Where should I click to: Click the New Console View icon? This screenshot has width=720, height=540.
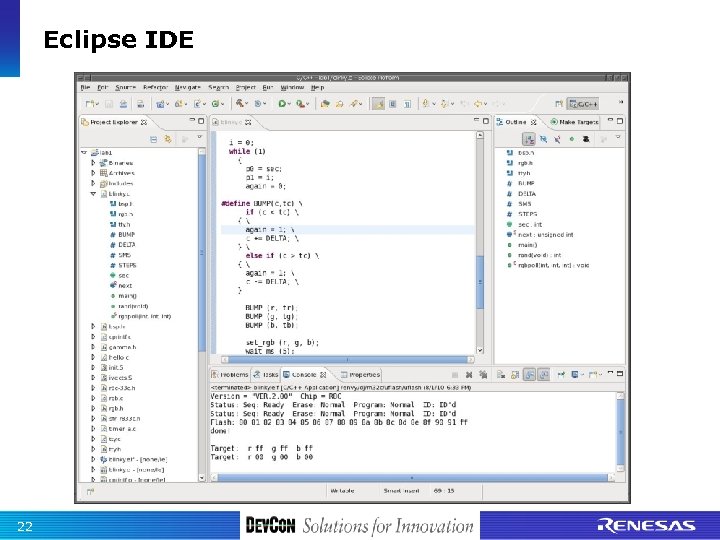pyautogui.click(x=593, y=375)
